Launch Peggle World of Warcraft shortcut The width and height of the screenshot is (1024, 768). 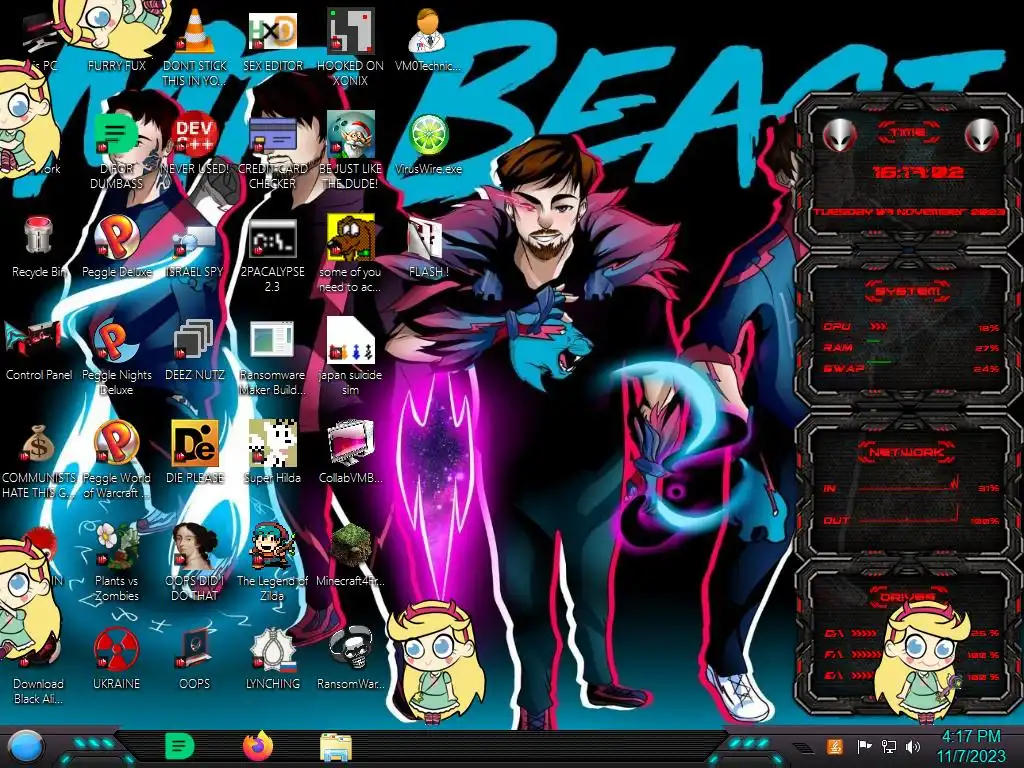[117, 443]
